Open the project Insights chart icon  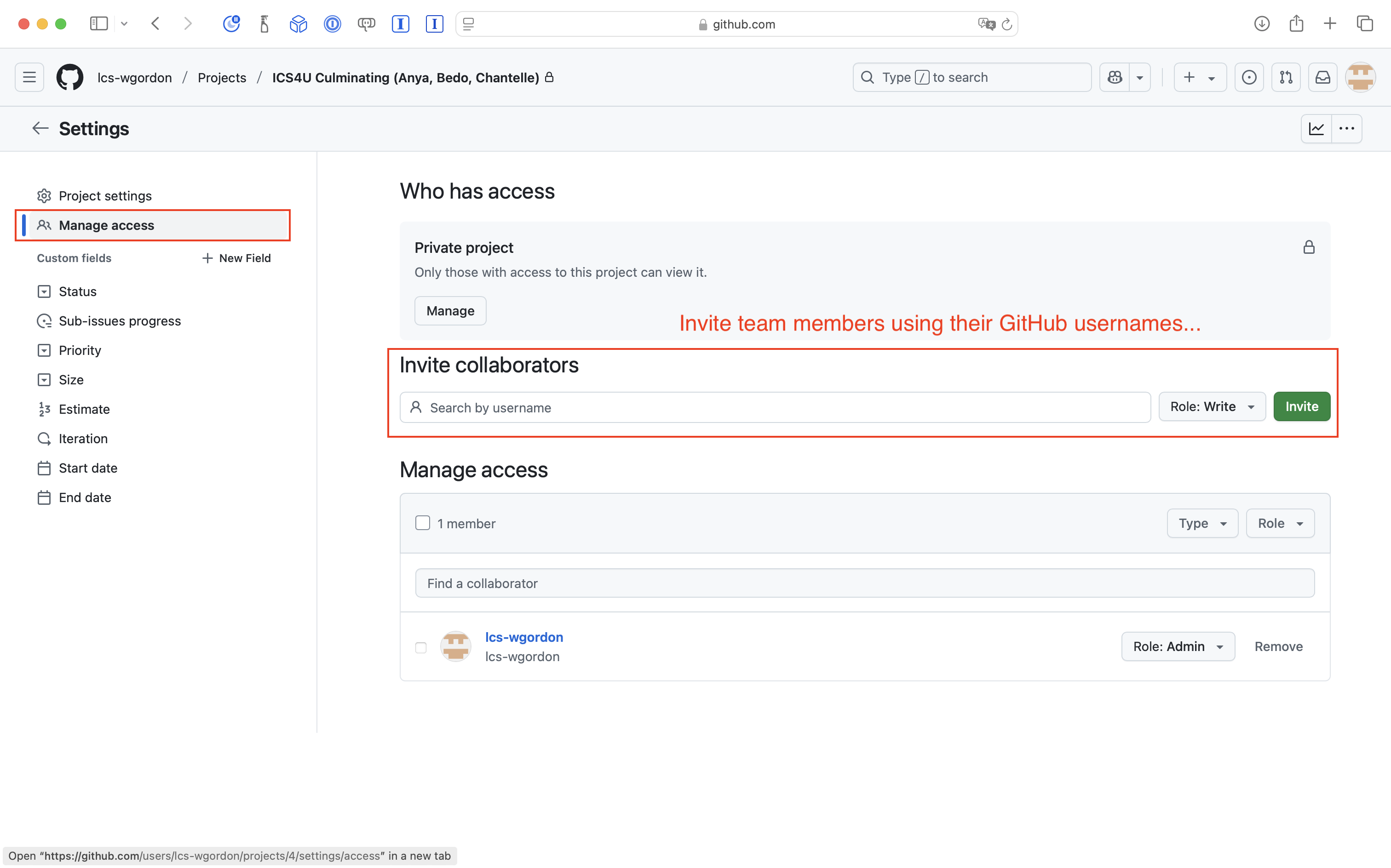[1316, 129]
